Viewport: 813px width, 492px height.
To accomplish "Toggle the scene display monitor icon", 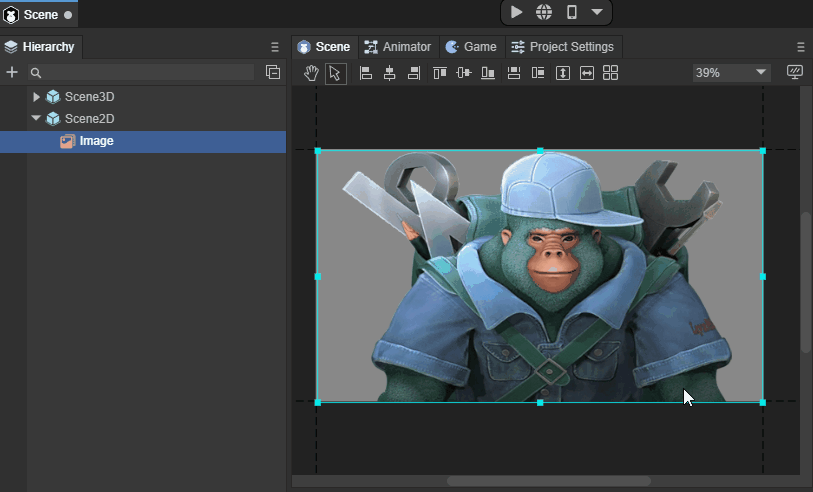I will 795,73.
